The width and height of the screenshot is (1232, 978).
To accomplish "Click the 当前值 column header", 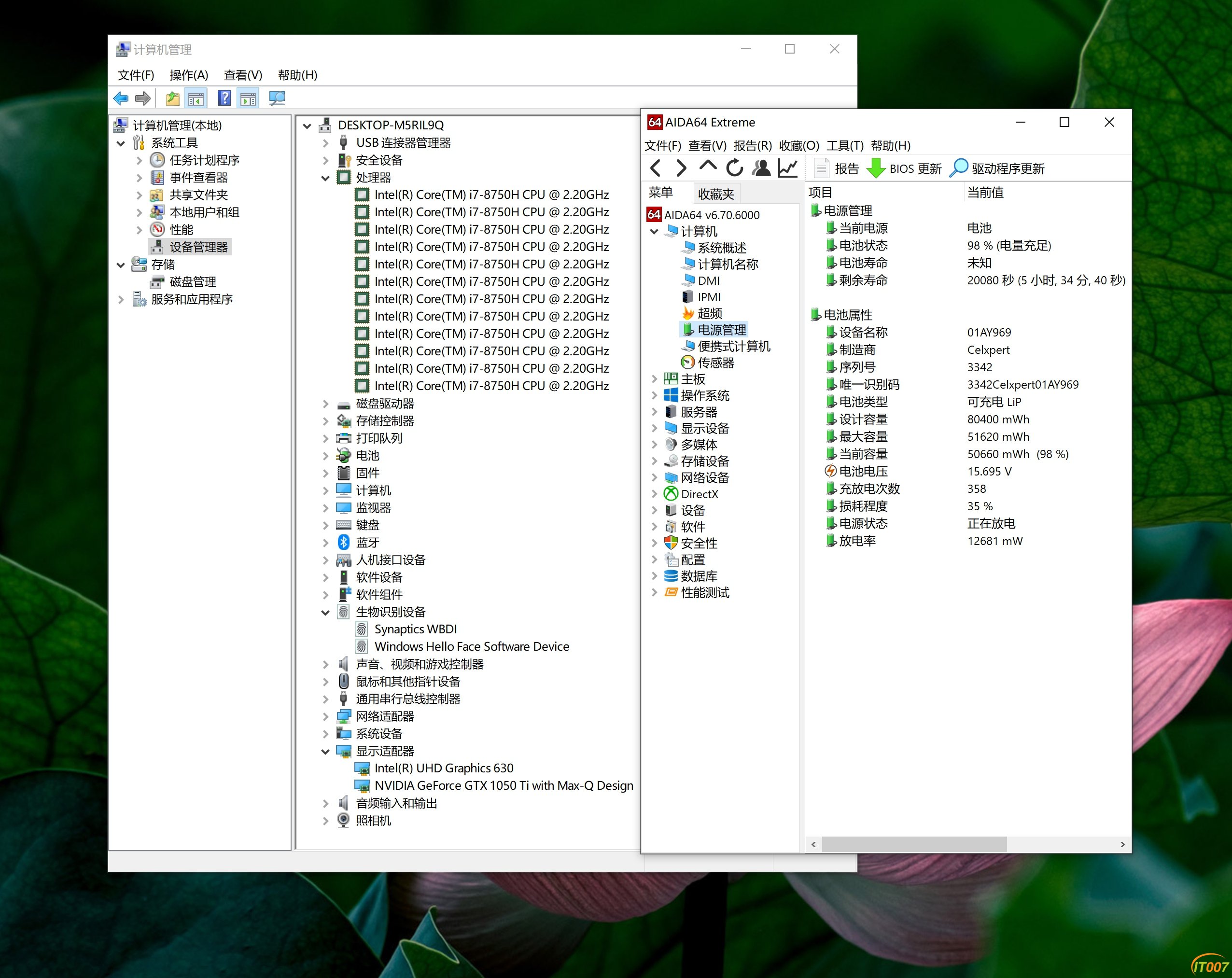I will (x=986, y=193).
